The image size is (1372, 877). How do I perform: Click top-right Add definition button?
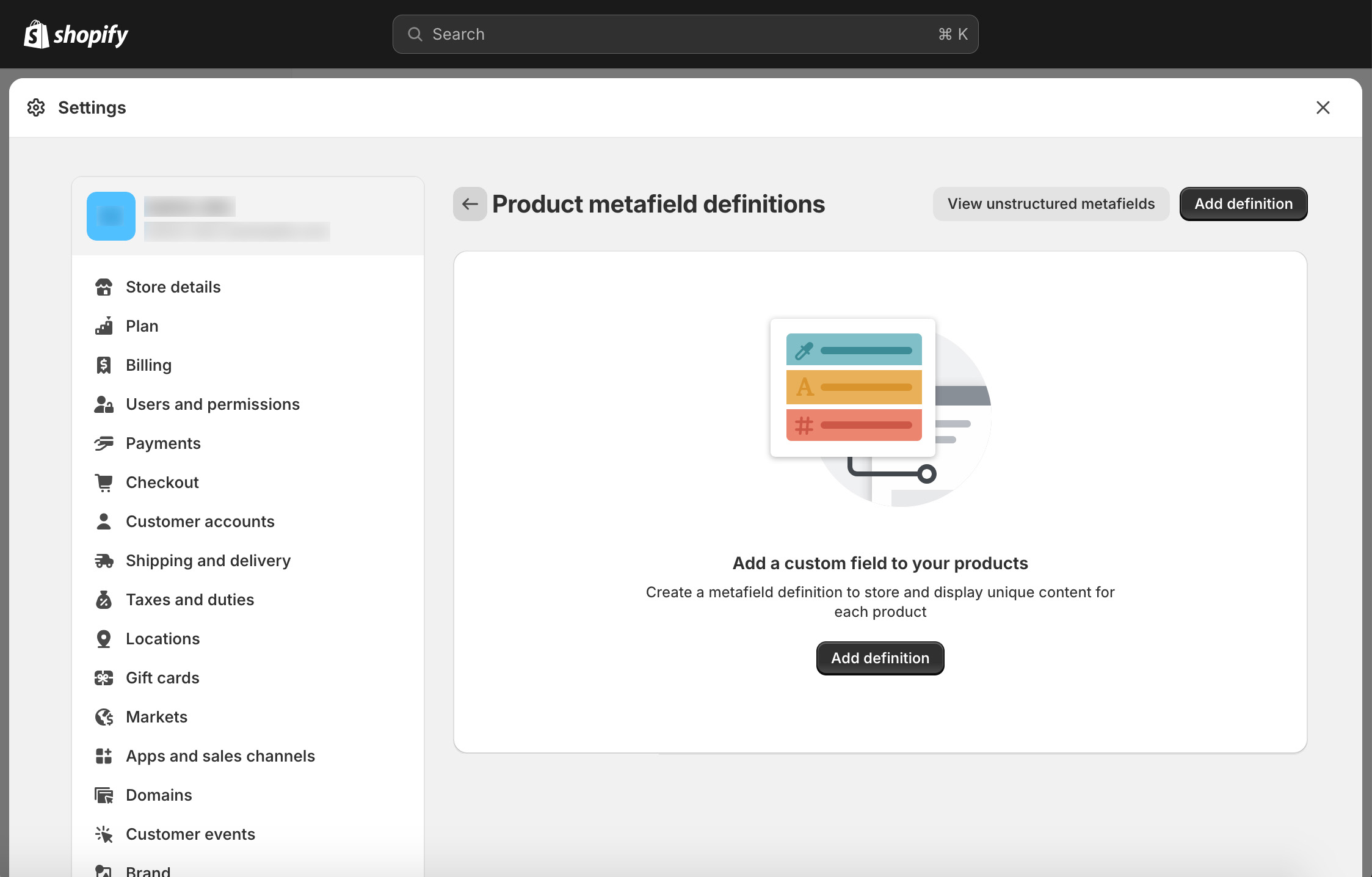point(1243,204)
